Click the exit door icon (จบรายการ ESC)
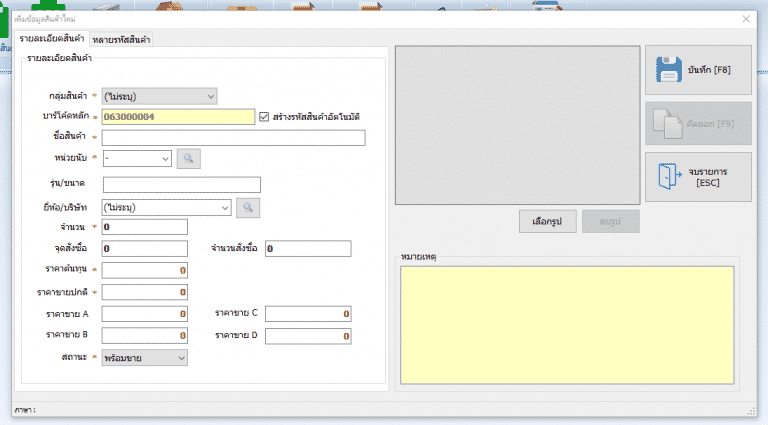The height and width of the screenshot is (425, 768). click(x=670, y=177)
